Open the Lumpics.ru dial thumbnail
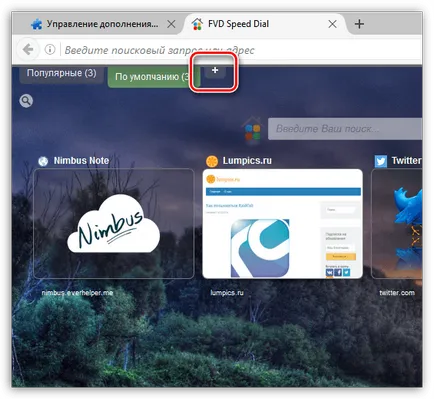 (x=283, y=223)
